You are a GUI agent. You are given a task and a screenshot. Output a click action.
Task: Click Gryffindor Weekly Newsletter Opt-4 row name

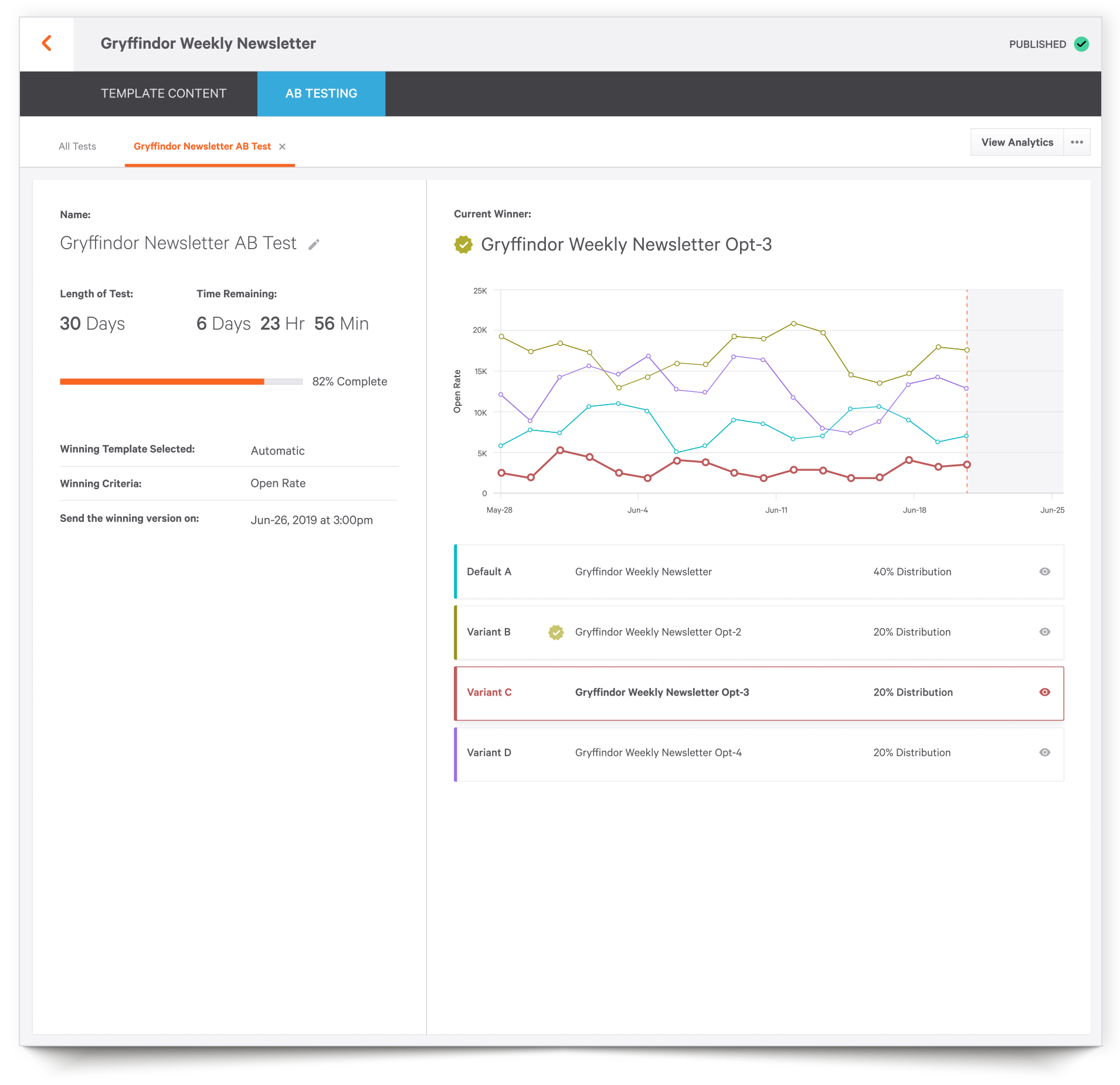click(x=659, y=753)
